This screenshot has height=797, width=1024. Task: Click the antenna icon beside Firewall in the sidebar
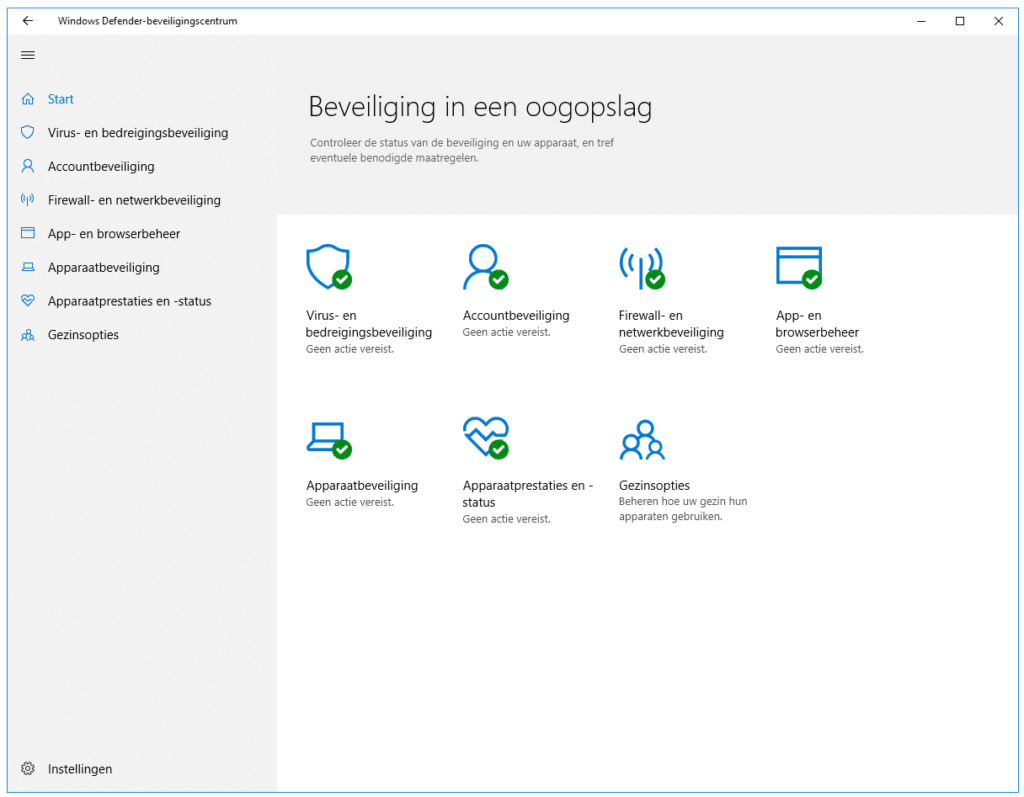(27, 200)
